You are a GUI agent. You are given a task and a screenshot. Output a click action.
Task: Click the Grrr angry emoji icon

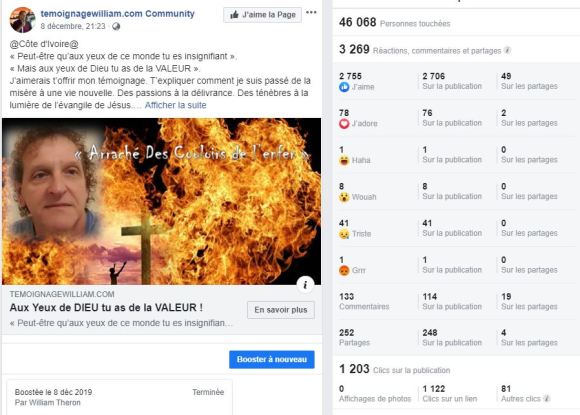coord(344,270)
